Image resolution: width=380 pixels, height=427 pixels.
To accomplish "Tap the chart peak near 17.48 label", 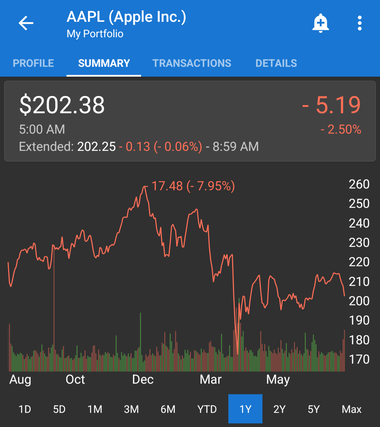I will point(145,187).
